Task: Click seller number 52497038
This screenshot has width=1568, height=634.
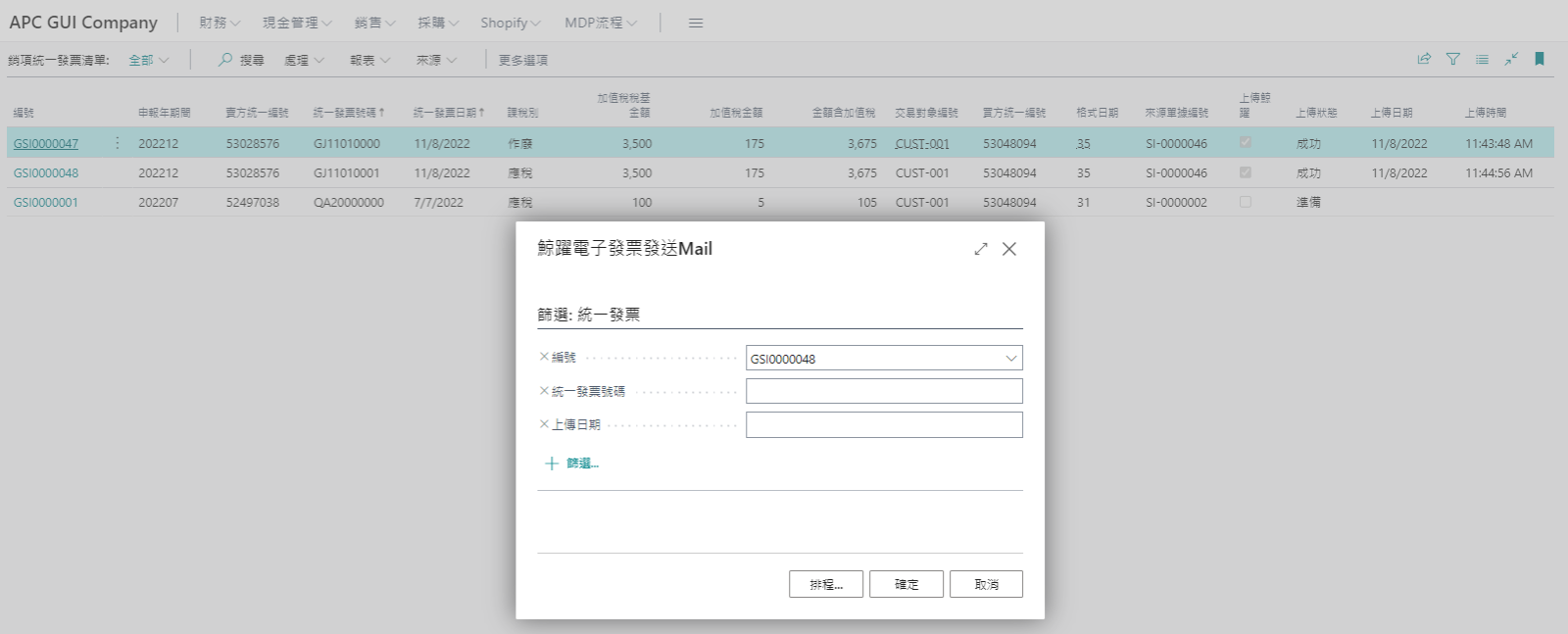Action: 253,202
